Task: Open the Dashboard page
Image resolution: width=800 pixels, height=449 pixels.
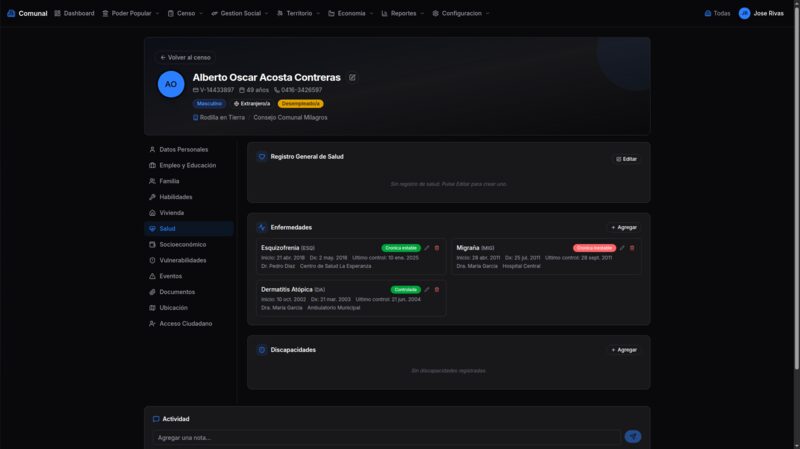Action: [74, 13]
